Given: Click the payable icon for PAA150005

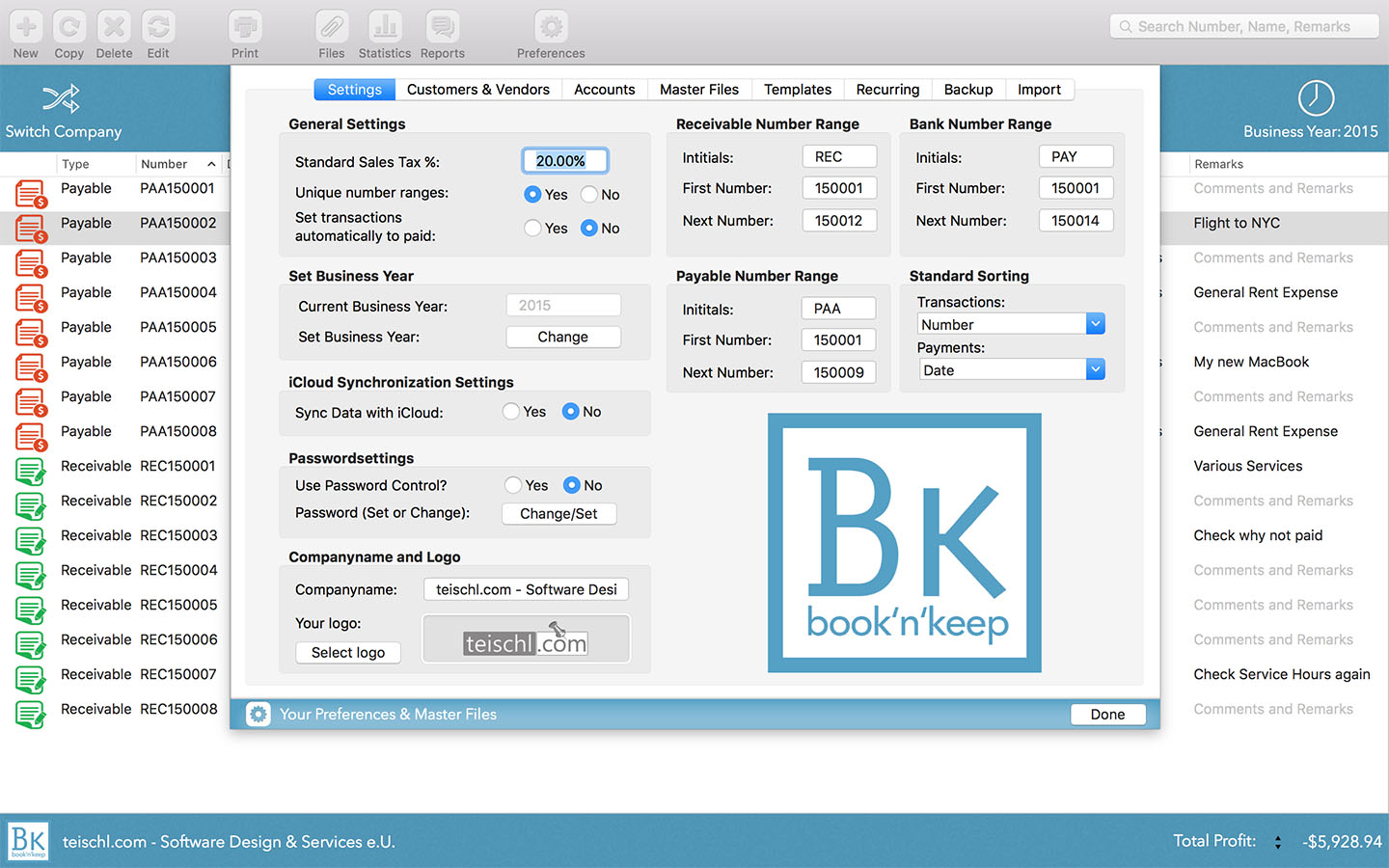Looking at the screenshot, I should (30, 333).
